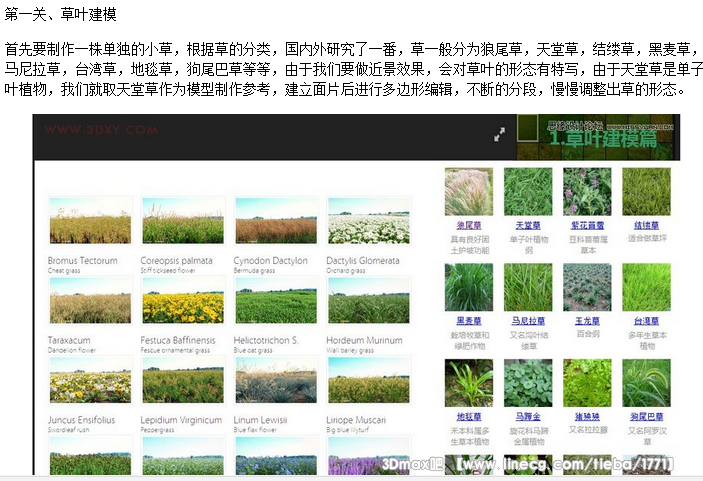Select the 结缕草 photo thumbnail
This screenshot has width=703, height=481.
[x=647, y=191]
